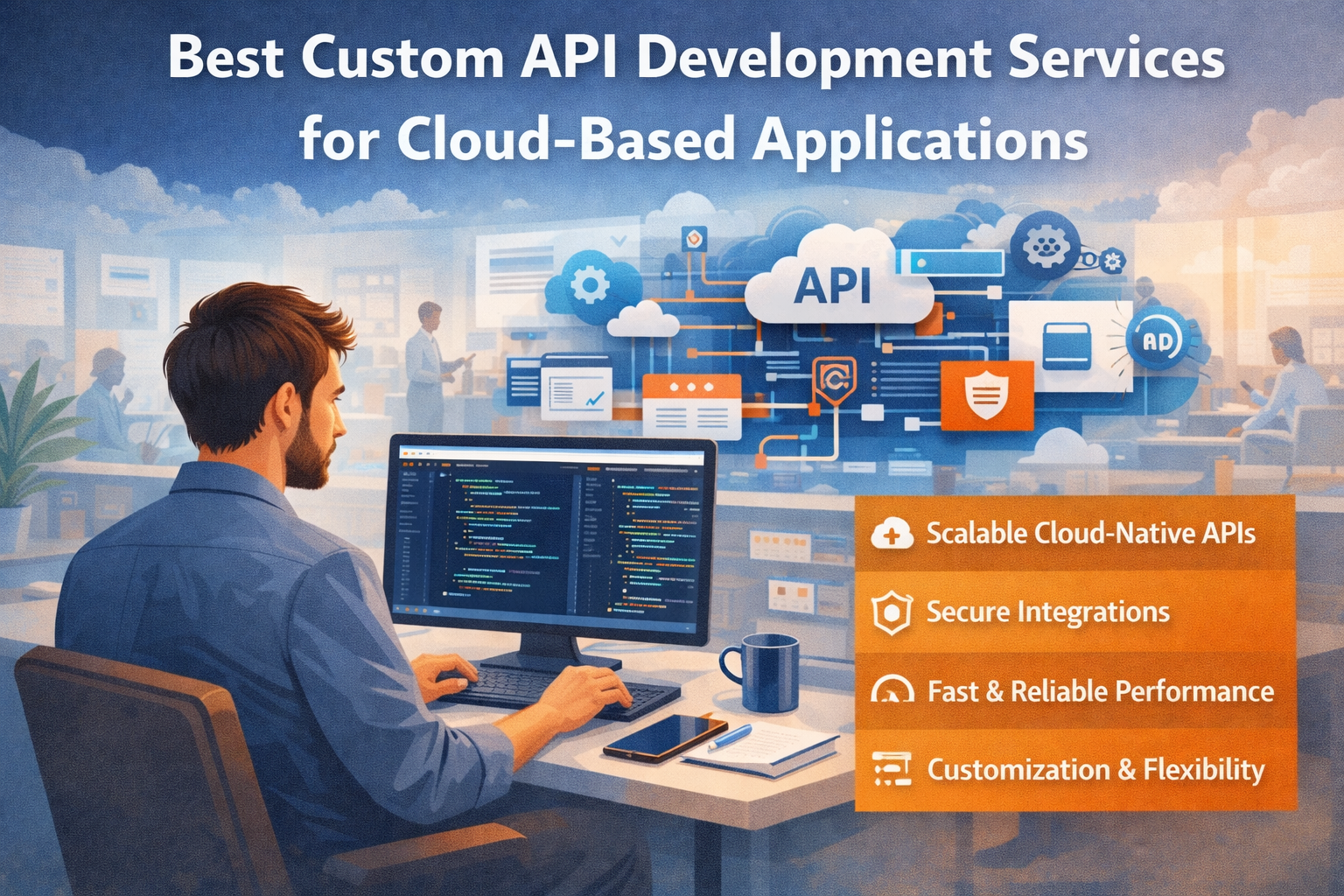Select the Customization & Flexibility label

(1095, 769)
